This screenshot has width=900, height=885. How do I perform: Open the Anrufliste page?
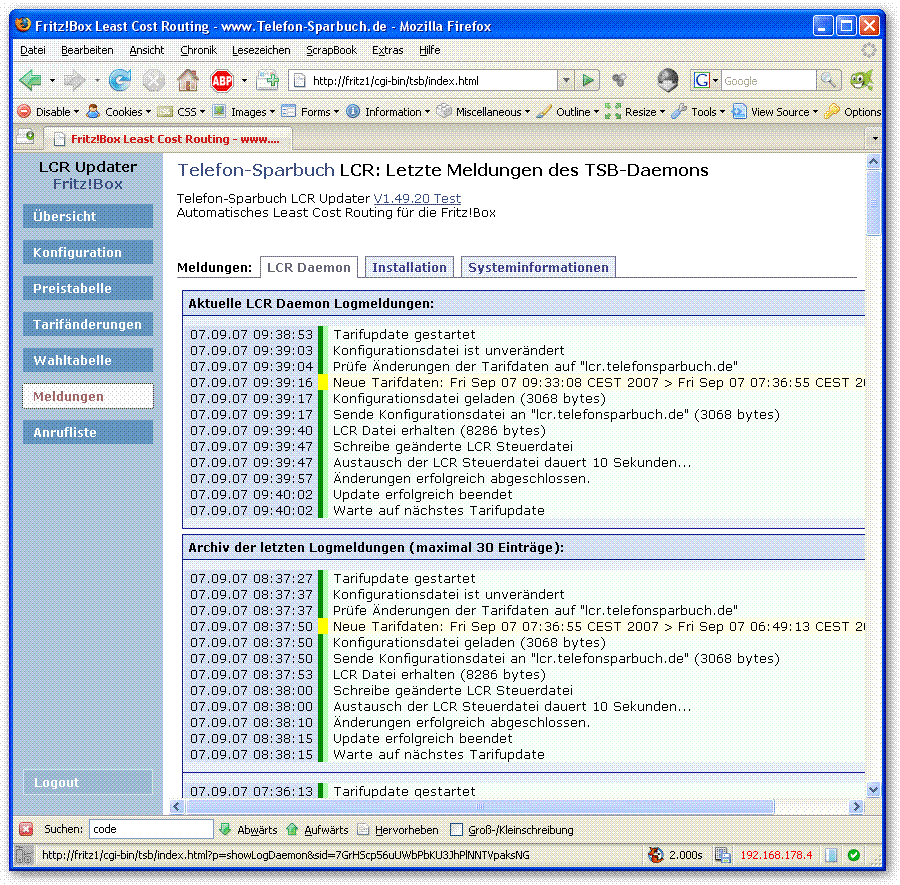click(88, 432)
